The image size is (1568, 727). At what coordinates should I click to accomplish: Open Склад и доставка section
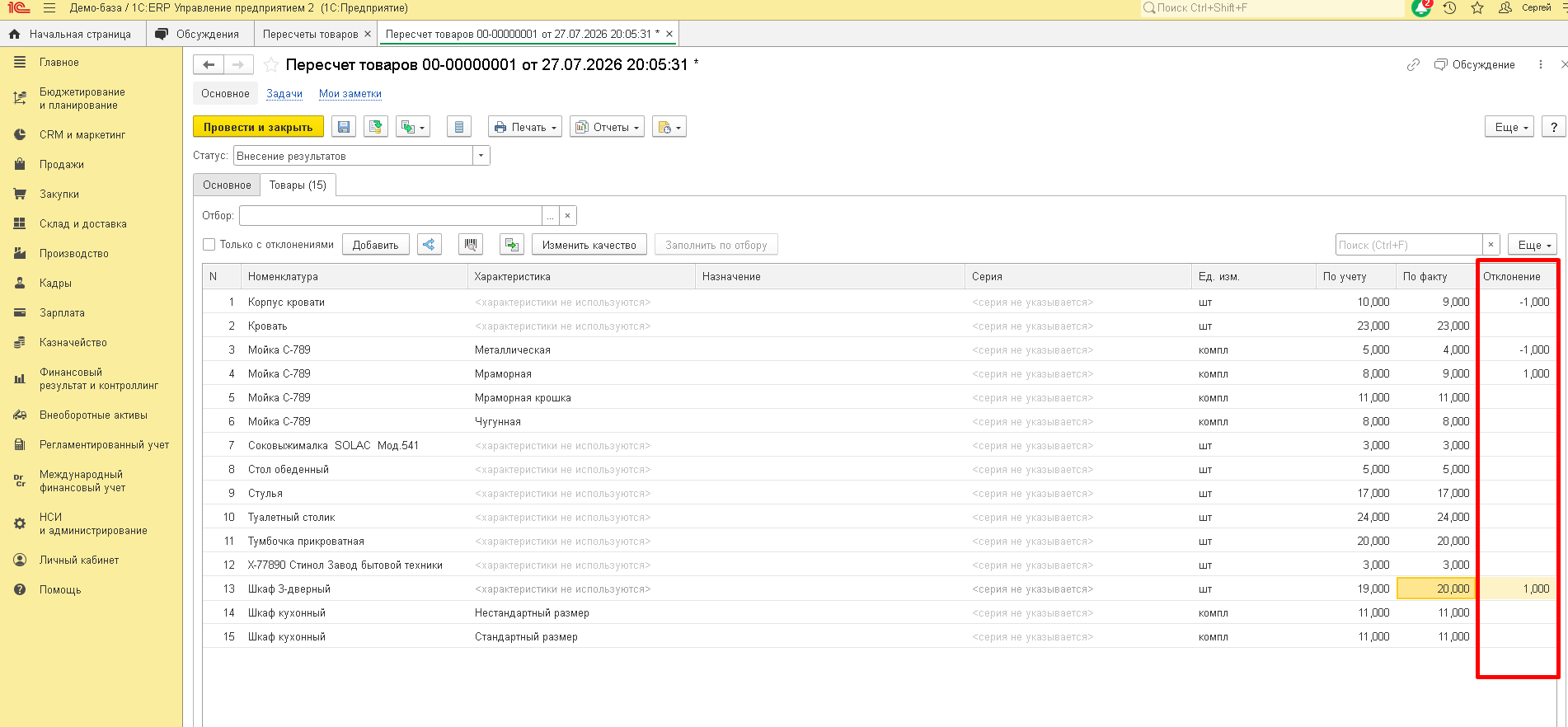83,224
